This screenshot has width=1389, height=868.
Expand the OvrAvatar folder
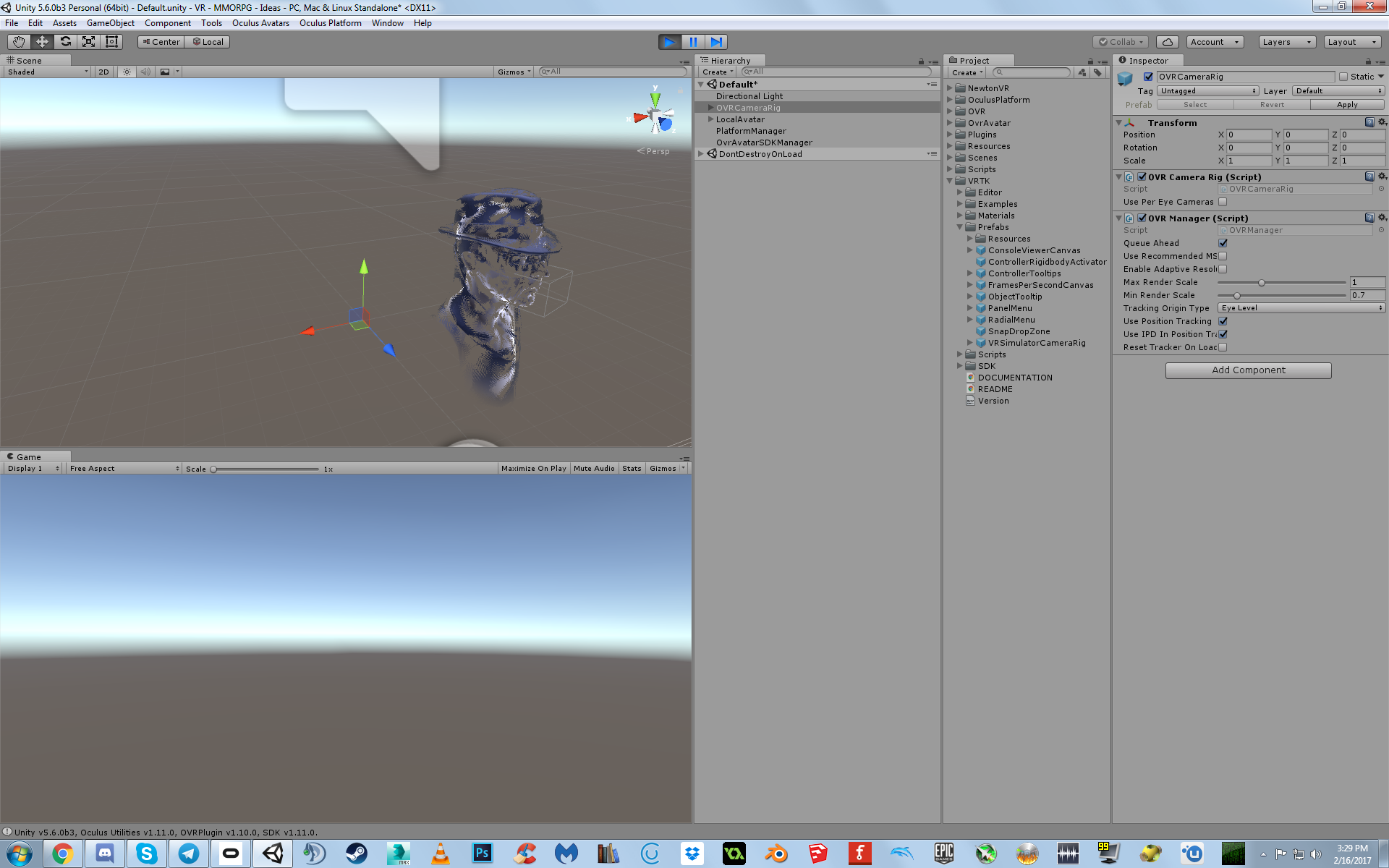[x=950, y=123]
